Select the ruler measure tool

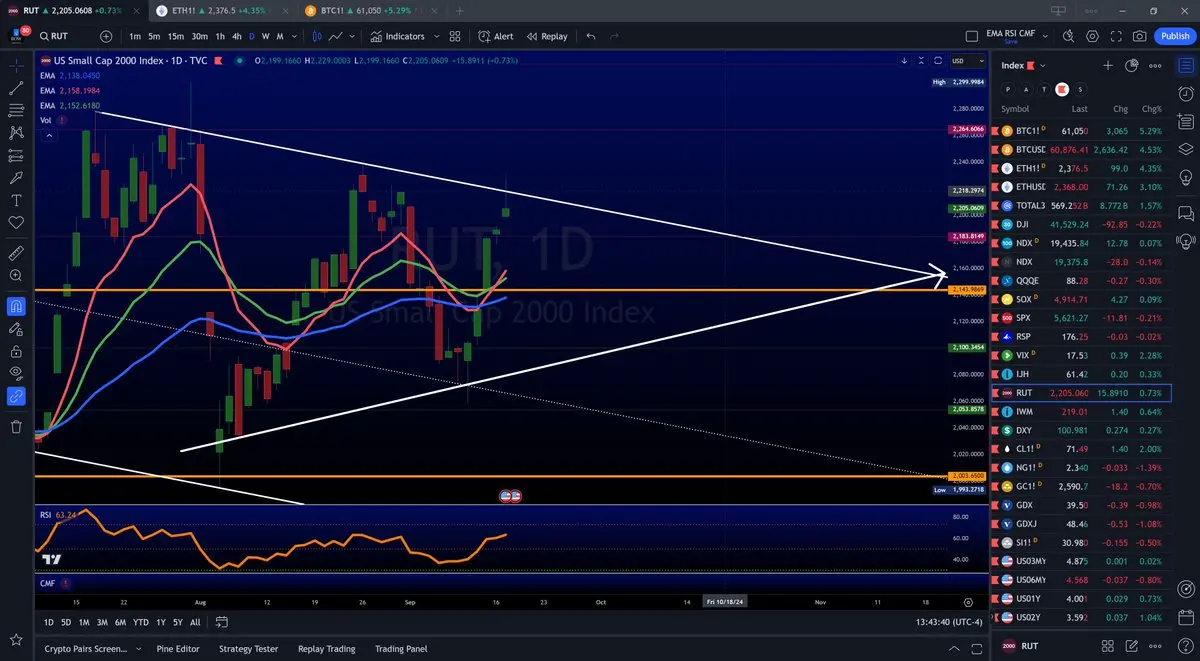click(16, 251)
